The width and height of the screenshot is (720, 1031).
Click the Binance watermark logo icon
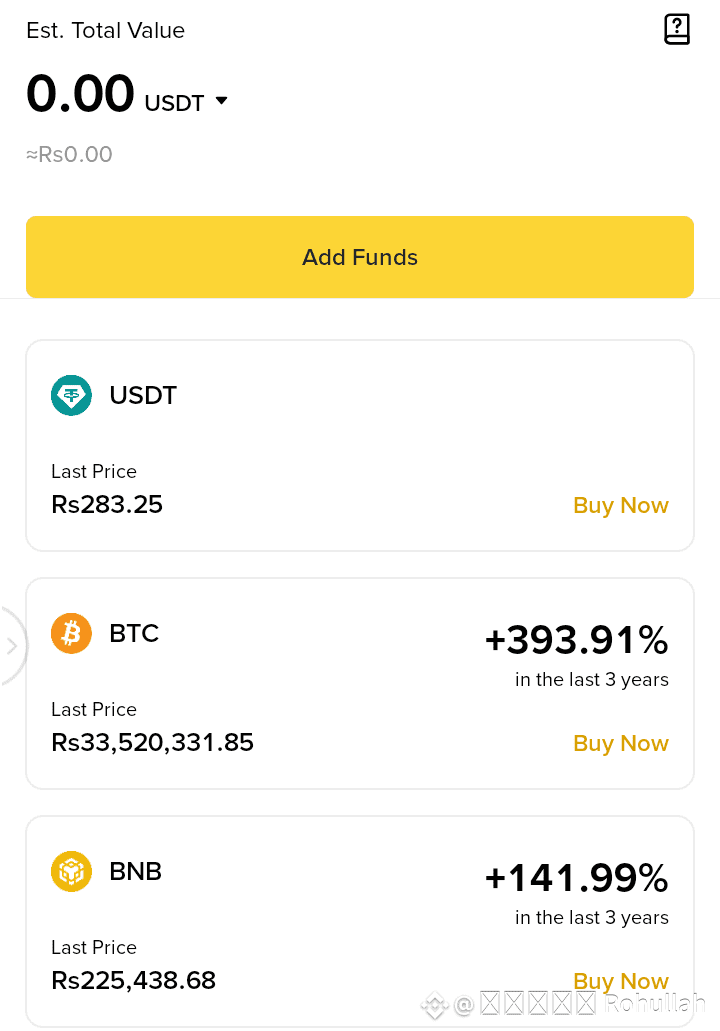click(x=435, y=1005)
